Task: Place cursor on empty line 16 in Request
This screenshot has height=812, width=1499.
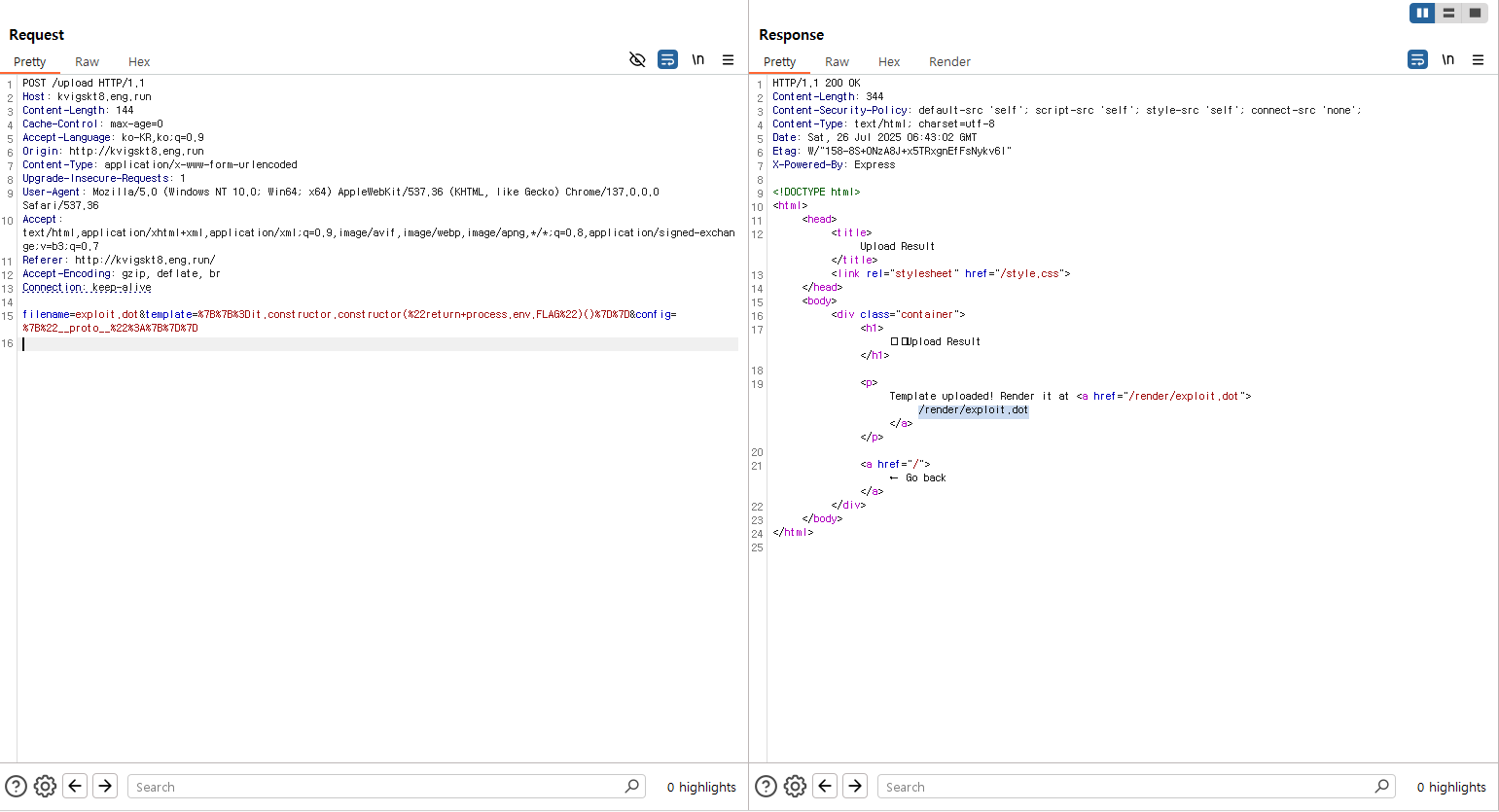Action: pos(379,343)
